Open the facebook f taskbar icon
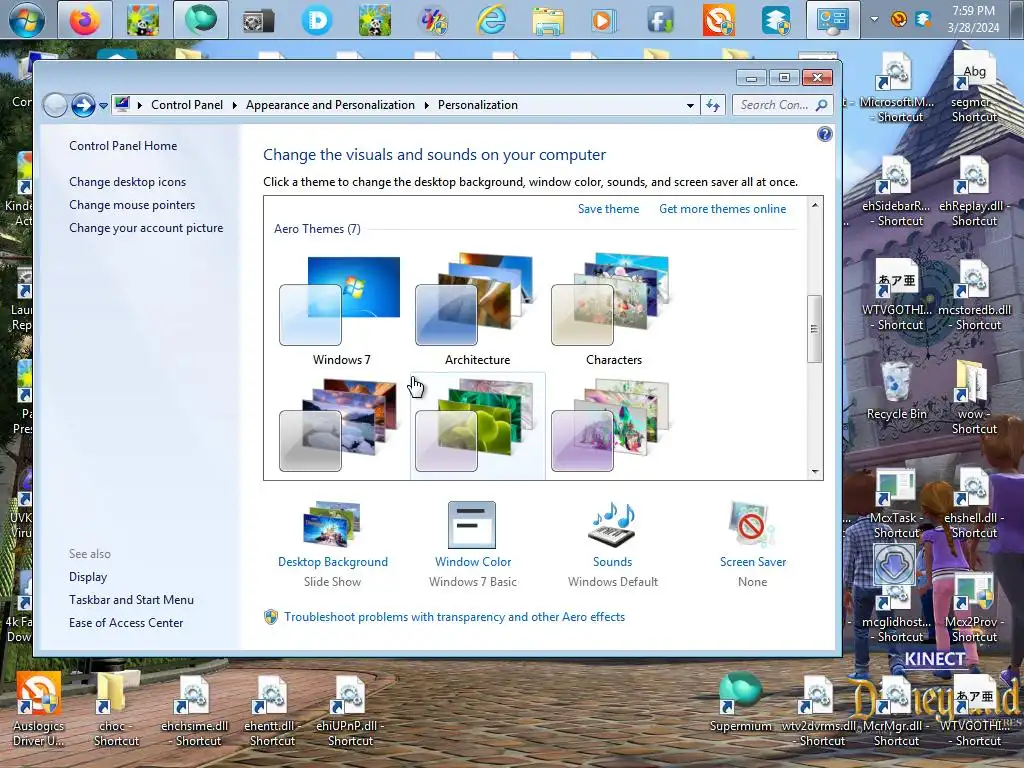 click(660, 20)
